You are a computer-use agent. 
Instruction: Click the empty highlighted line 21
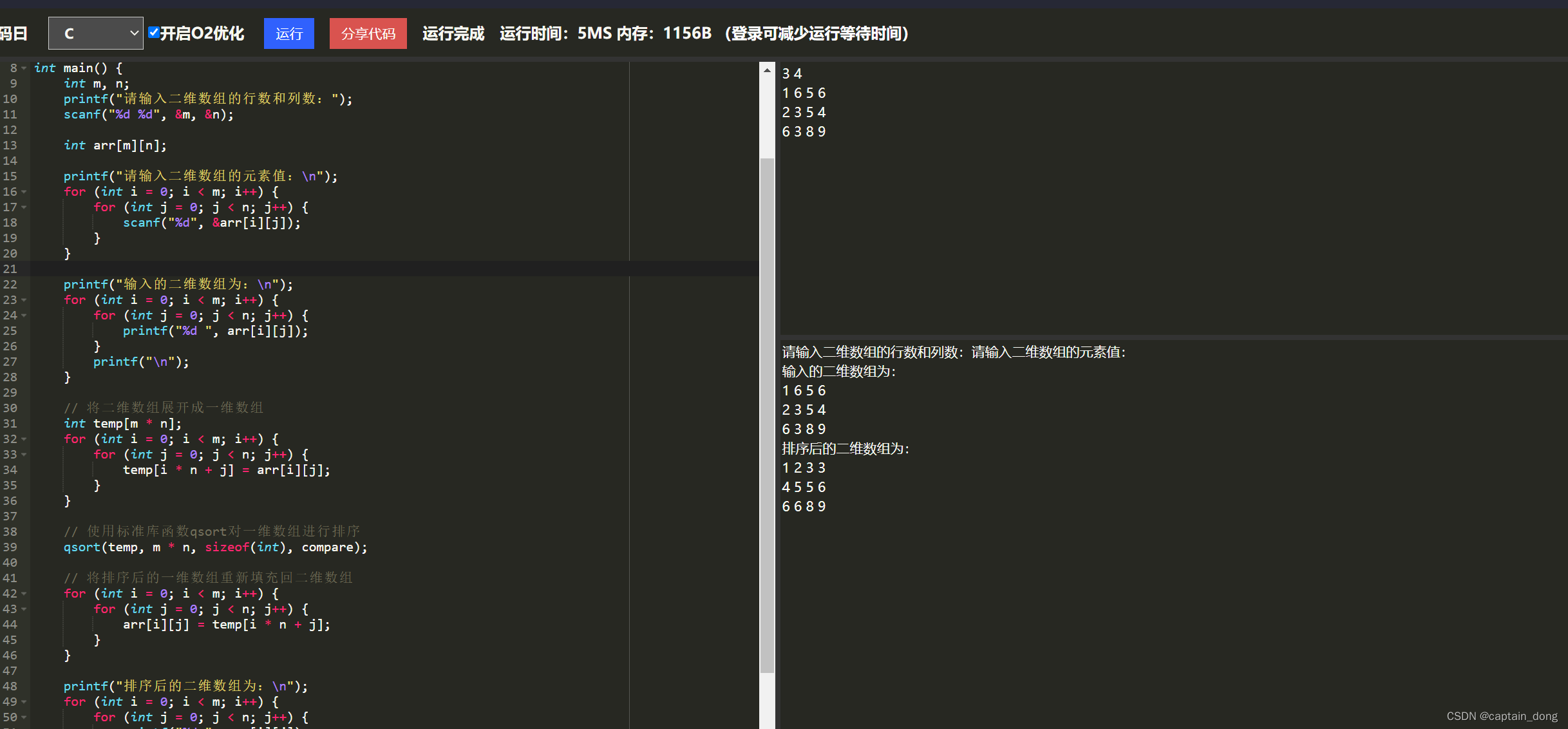tap(394, 269)
